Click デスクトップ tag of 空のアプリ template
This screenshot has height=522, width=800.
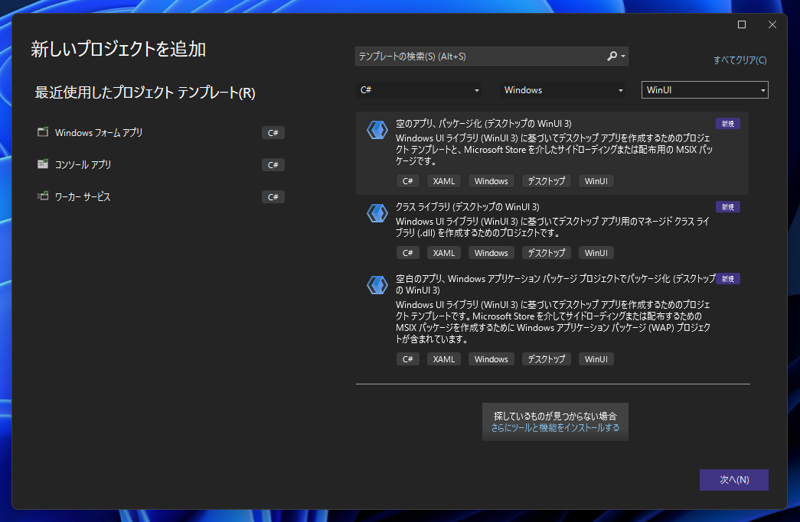click(x=546, y=181)
